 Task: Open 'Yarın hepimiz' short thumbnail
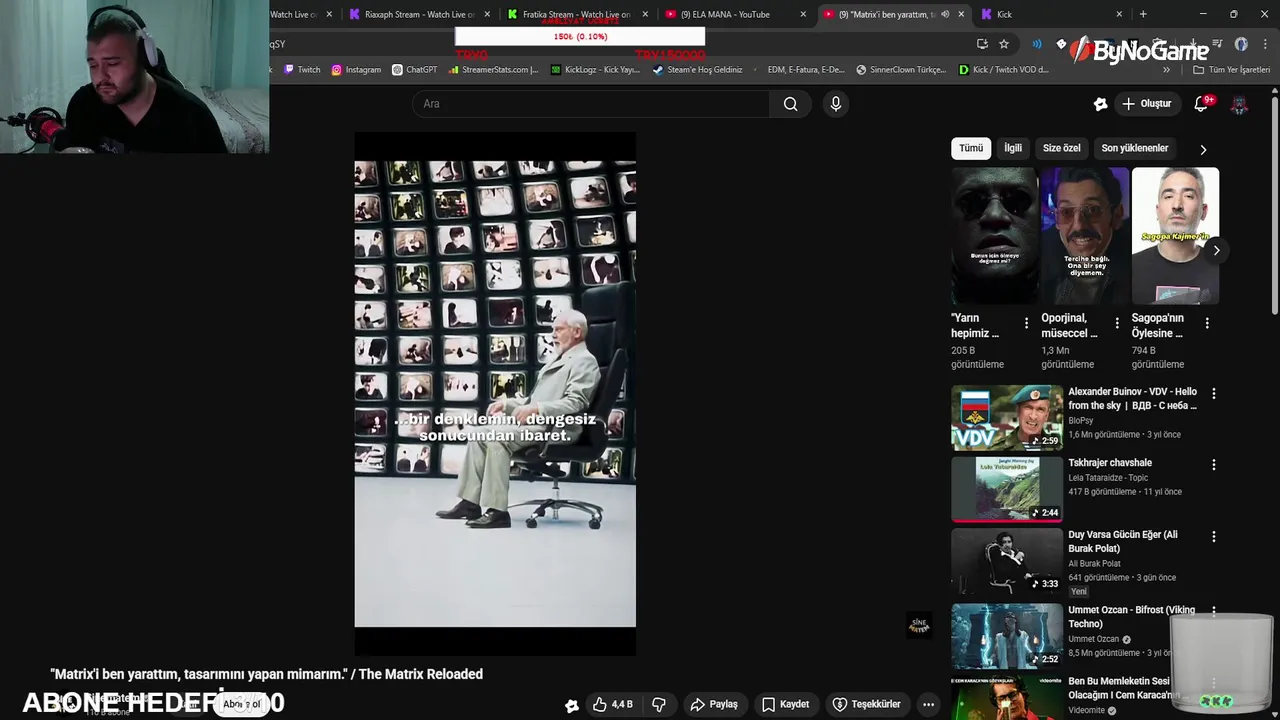click(995, 236)
